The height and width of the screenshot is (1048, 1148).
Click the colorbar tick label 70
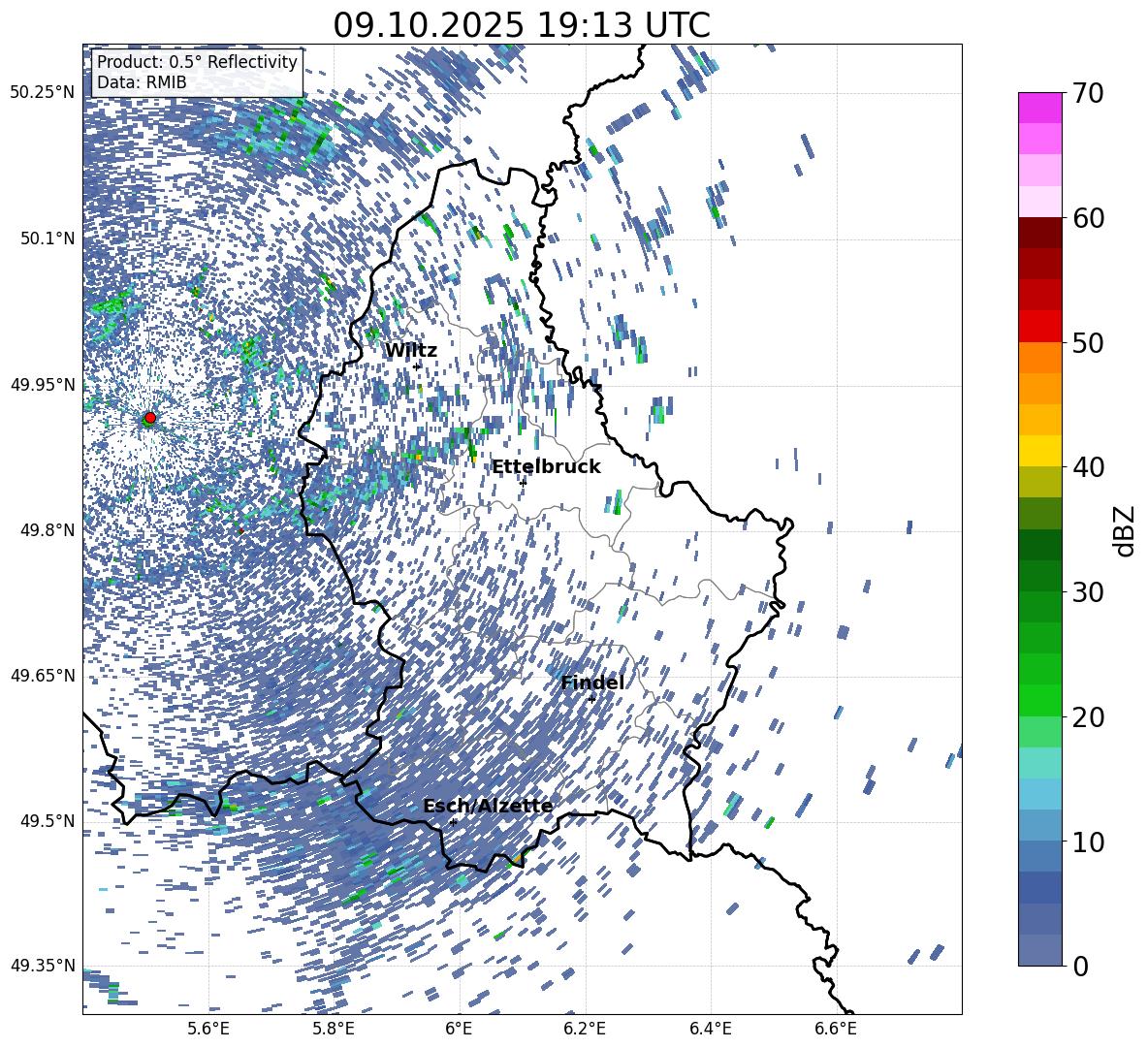1087,93
